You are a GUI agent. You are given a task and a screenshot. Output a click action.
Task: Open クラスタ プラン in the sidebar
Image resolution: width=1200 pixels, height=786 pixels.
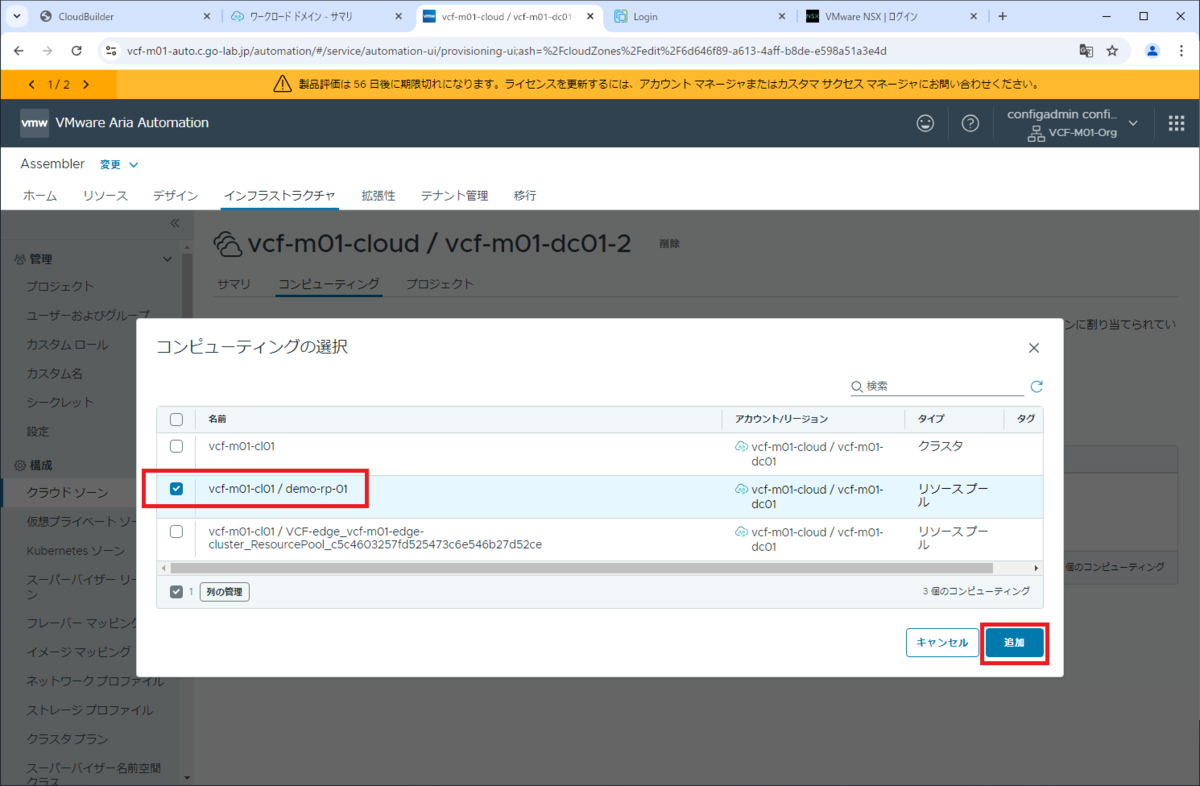click(x=67, y=739)
